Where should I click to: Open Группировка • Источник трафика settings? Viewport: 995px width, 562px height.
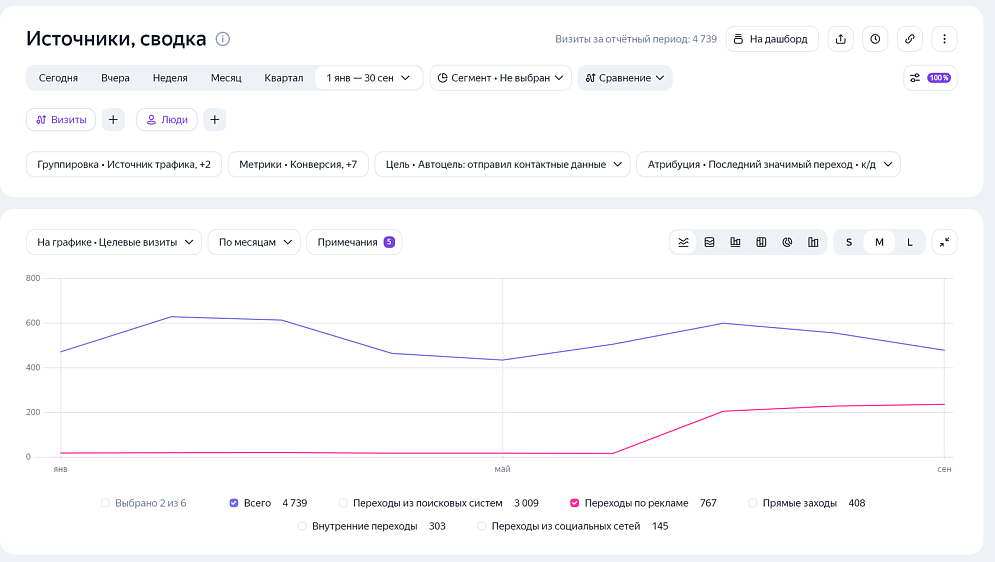[124, 164]
